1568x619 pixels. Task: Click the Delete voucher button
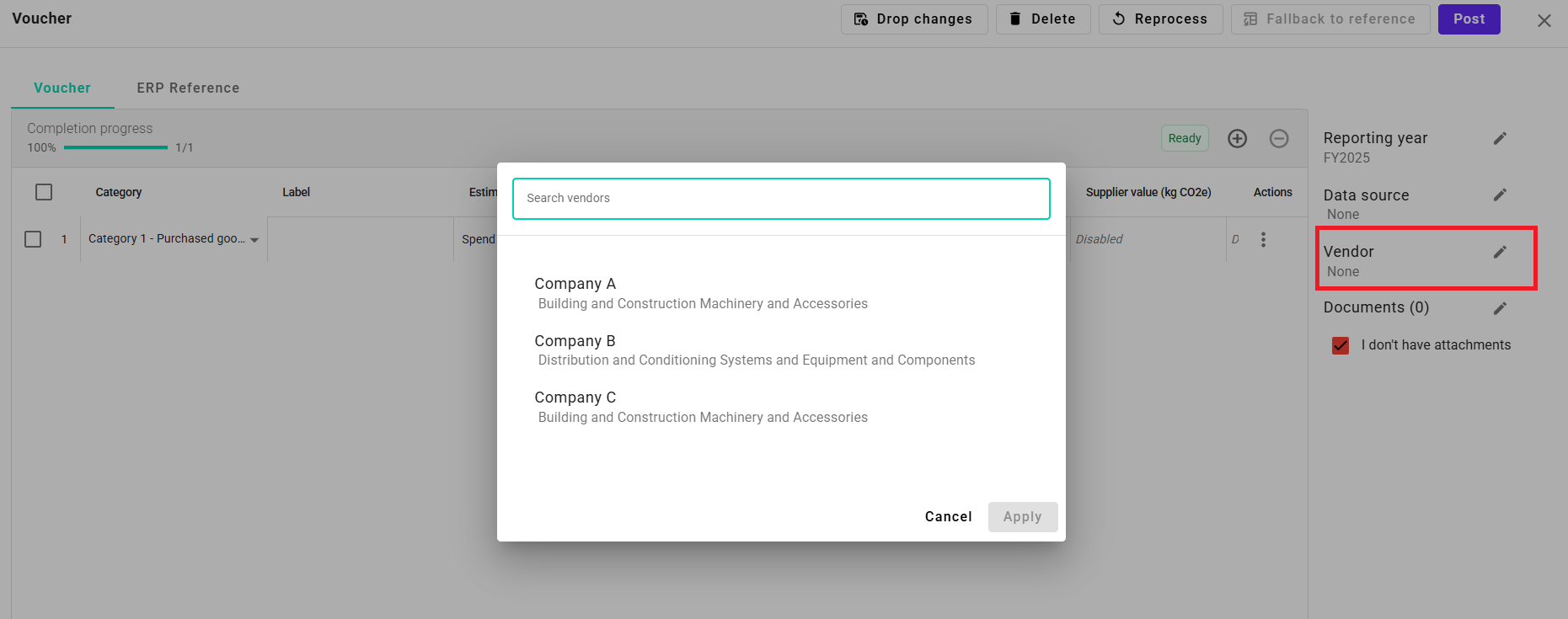1043,19
